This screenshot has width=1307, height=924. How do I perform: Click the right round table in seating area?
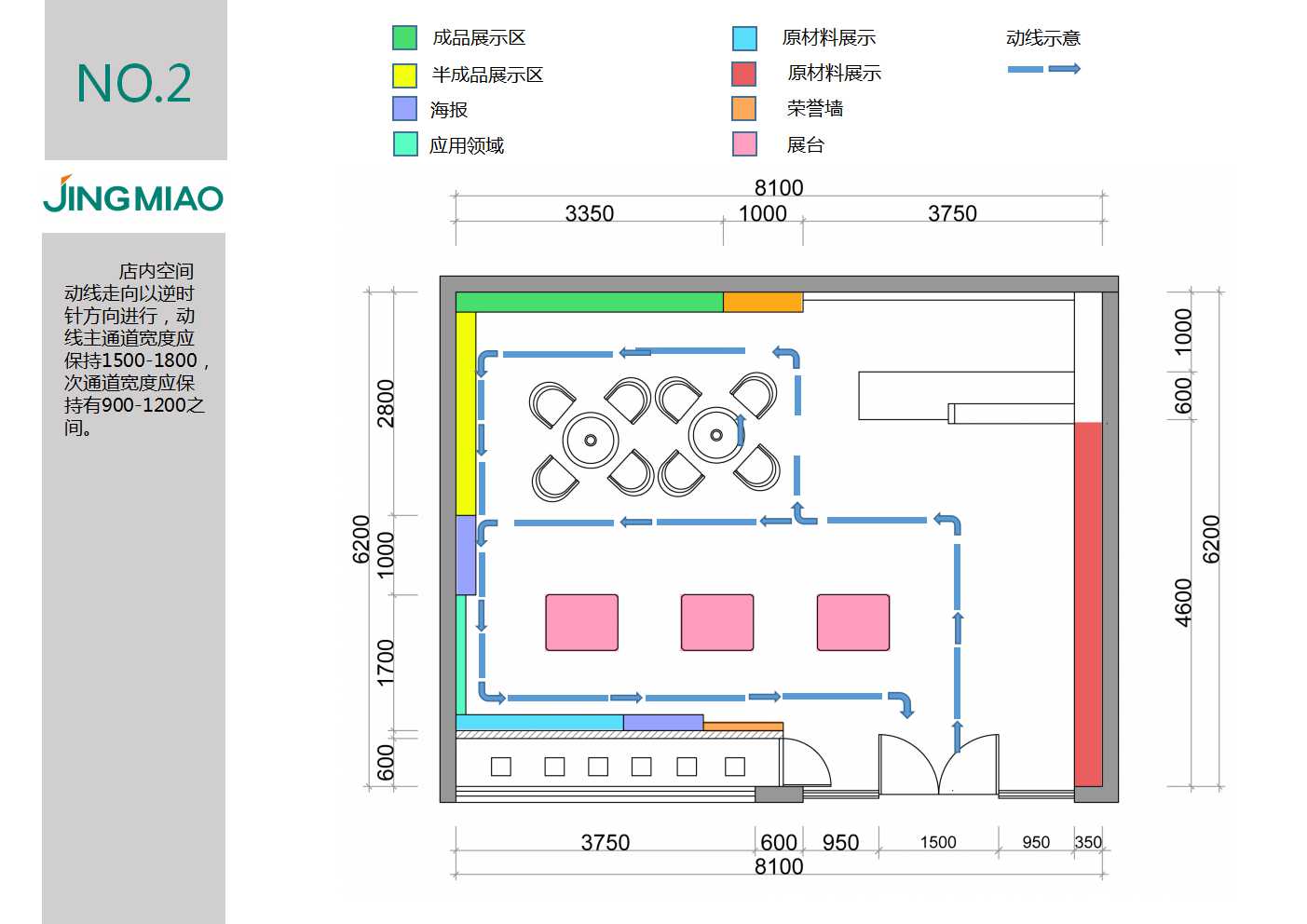715,435
